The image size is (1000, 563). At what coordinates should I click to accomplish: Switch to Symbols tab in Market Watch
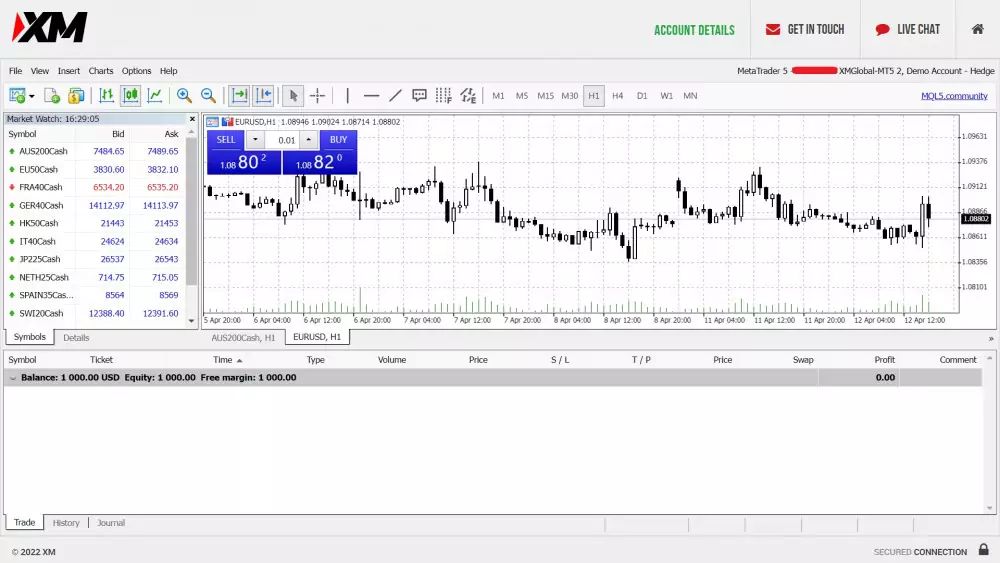pos(29,337)
